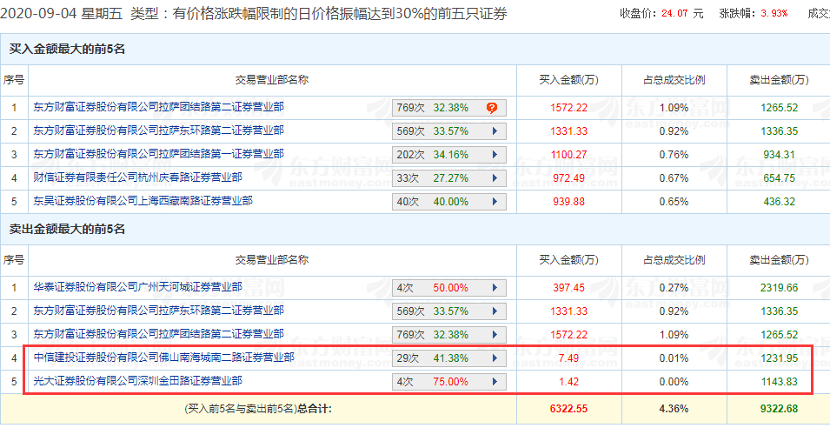The height and width of the screenshot is (428, 830).
Task: Open 华泰证券广州天河城证券营业部 link
Action: [x=138, y=287]
